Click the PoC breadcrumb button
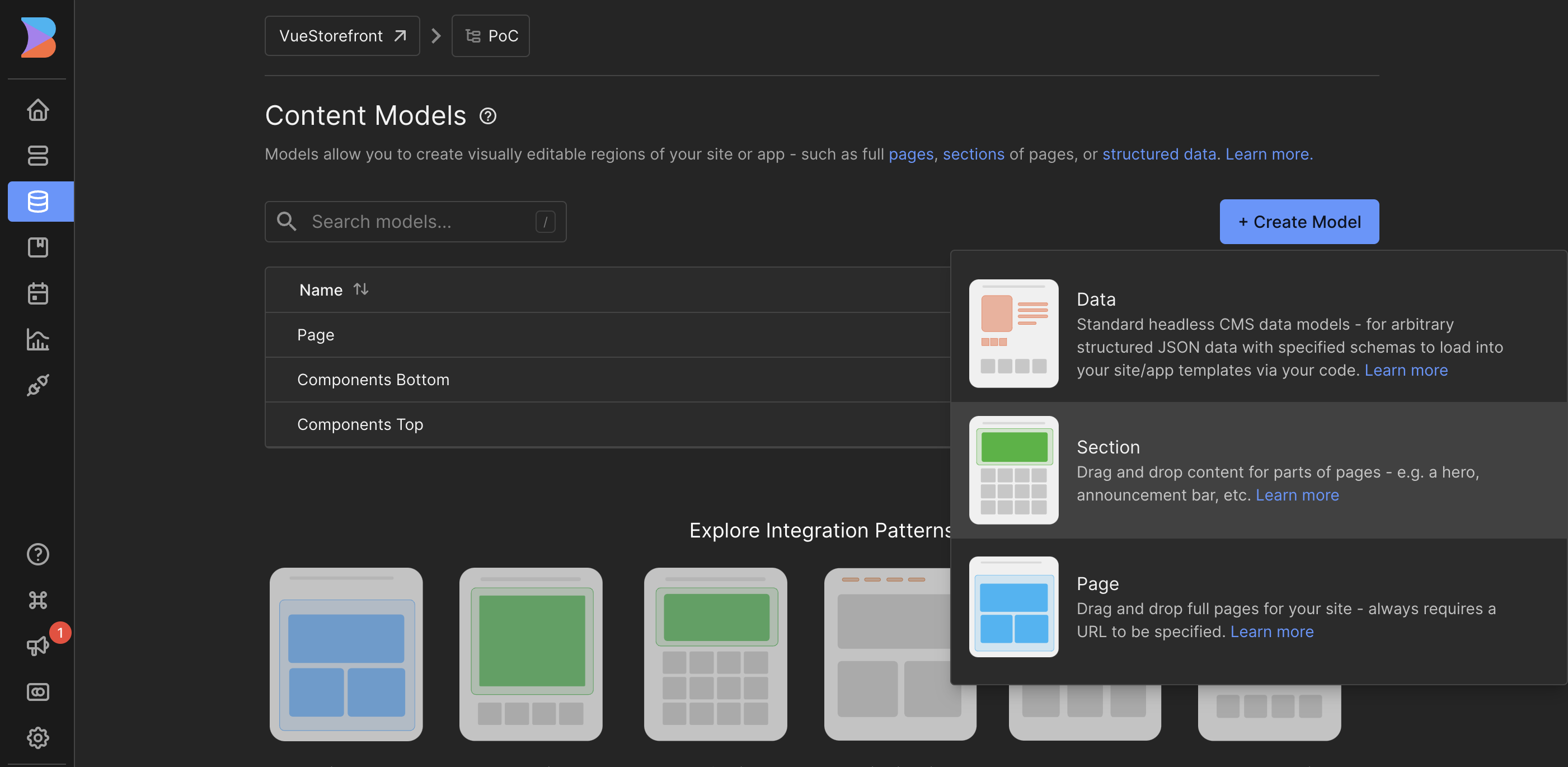The image size is (1568, 767). pyautogui.click(x=491, y=36)
